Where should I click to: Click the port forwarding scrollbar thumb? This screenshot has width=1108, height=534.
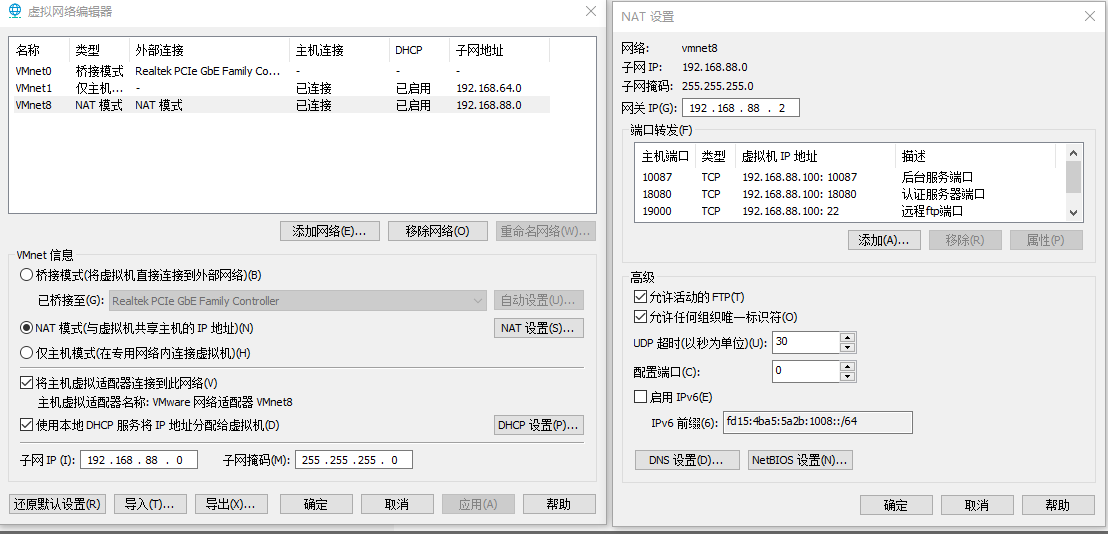1073,177
